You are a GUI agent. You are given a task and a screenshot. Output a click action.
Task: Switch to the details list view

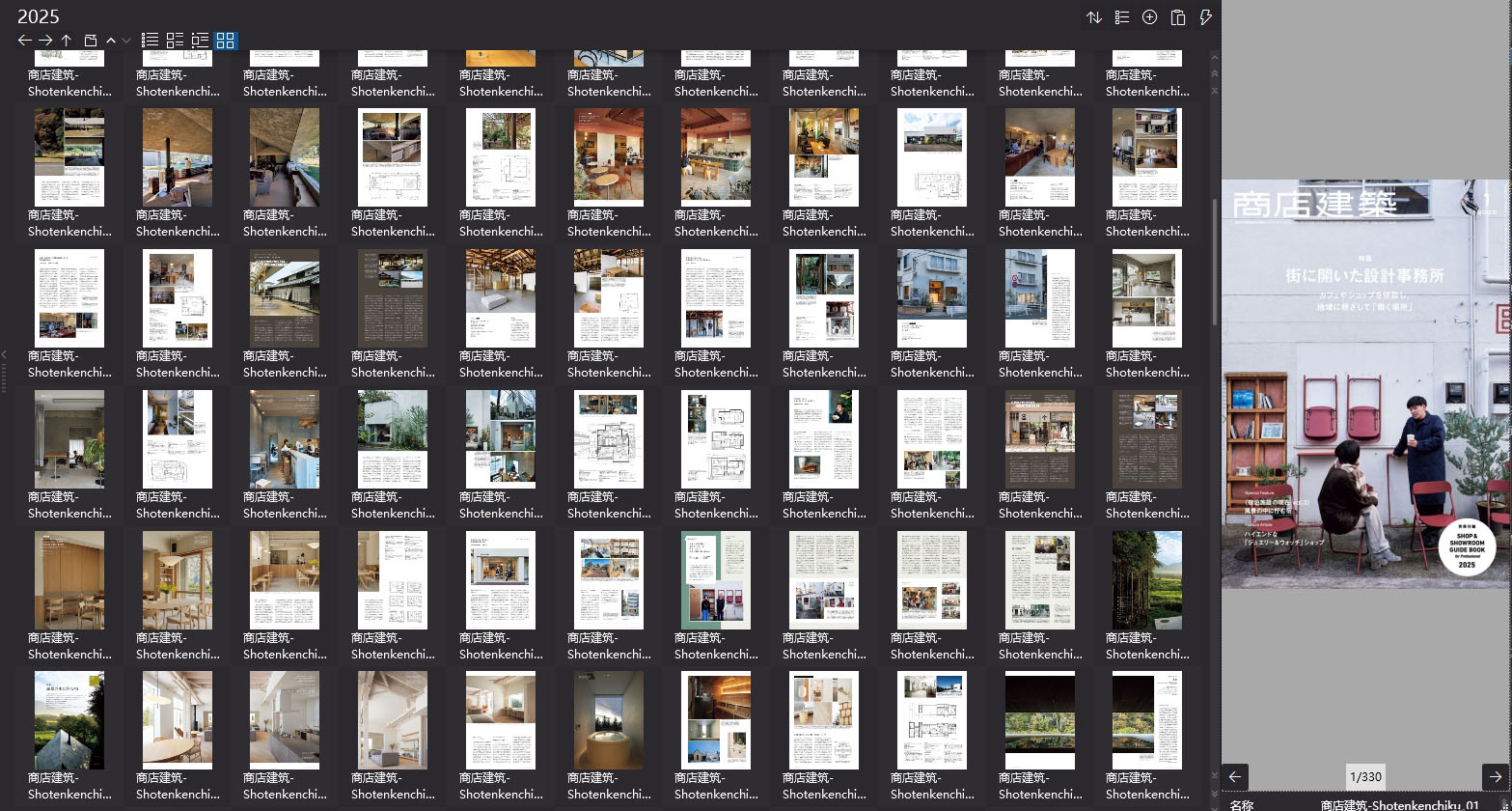(x=175, y=41)
